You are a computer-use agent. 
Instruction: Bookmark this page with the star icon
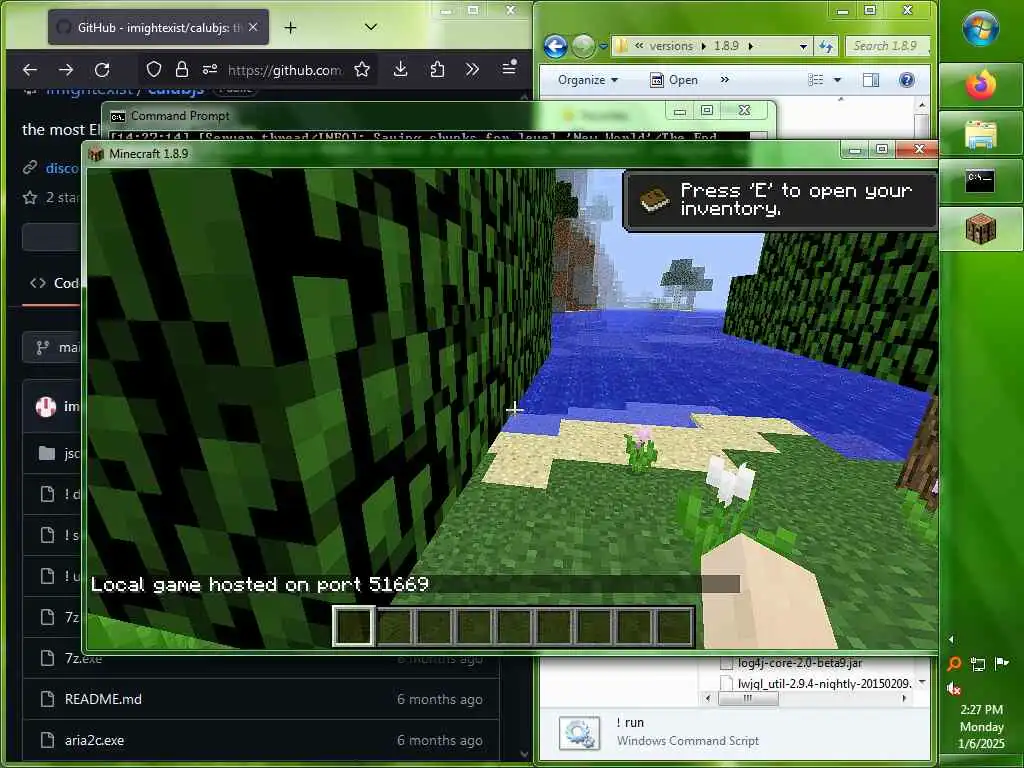[x=362, y=69]
